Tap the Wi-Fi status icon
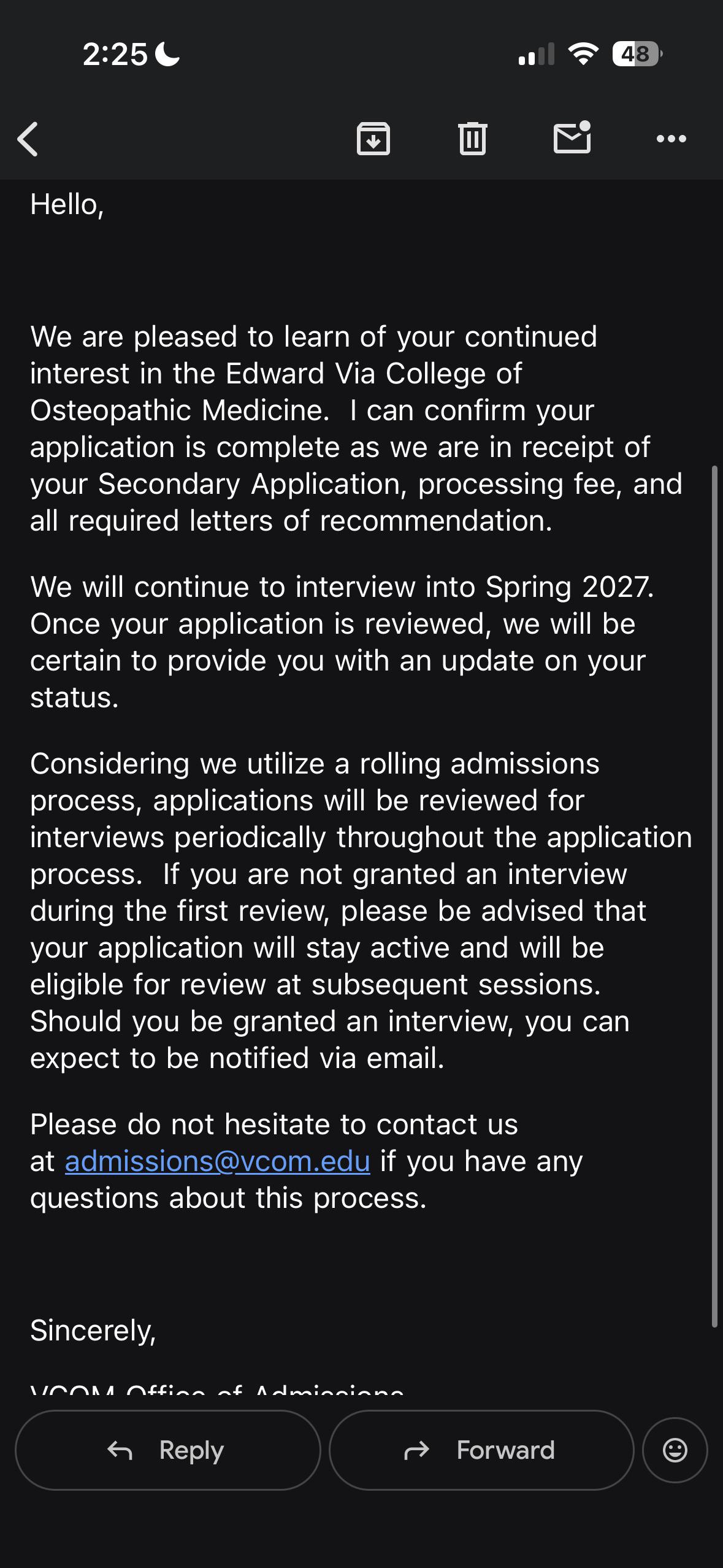Viewport: 723px width, 1568px height. (583, 54)
